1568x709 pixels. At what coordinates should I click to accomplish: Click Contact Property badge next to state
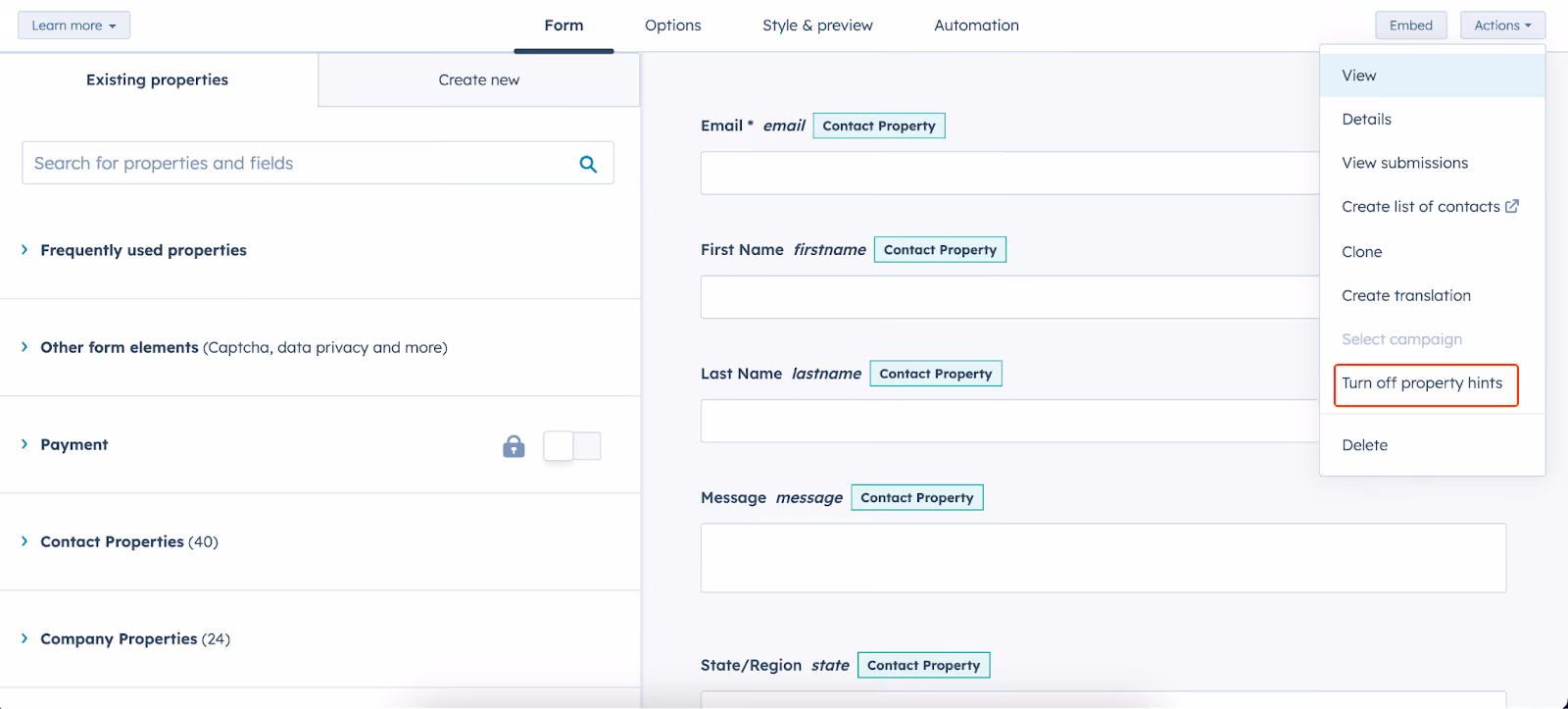point(924,665)
